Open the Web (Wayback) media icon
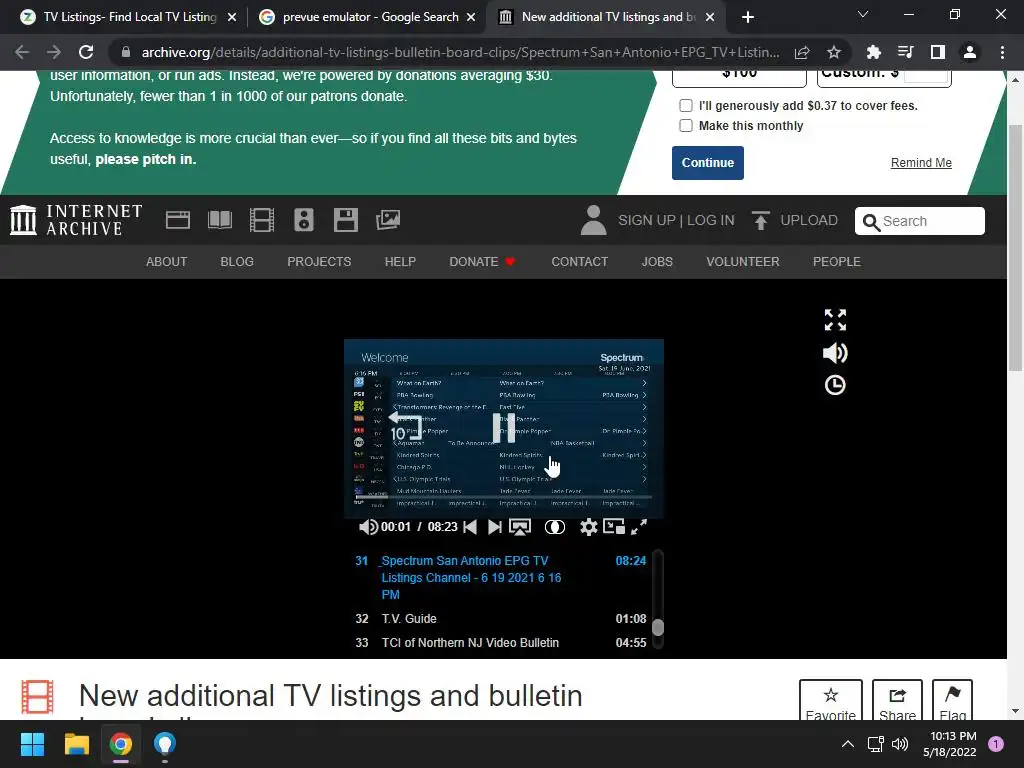The height and width of the screenshot is (768, 1024). coord(178,220)
